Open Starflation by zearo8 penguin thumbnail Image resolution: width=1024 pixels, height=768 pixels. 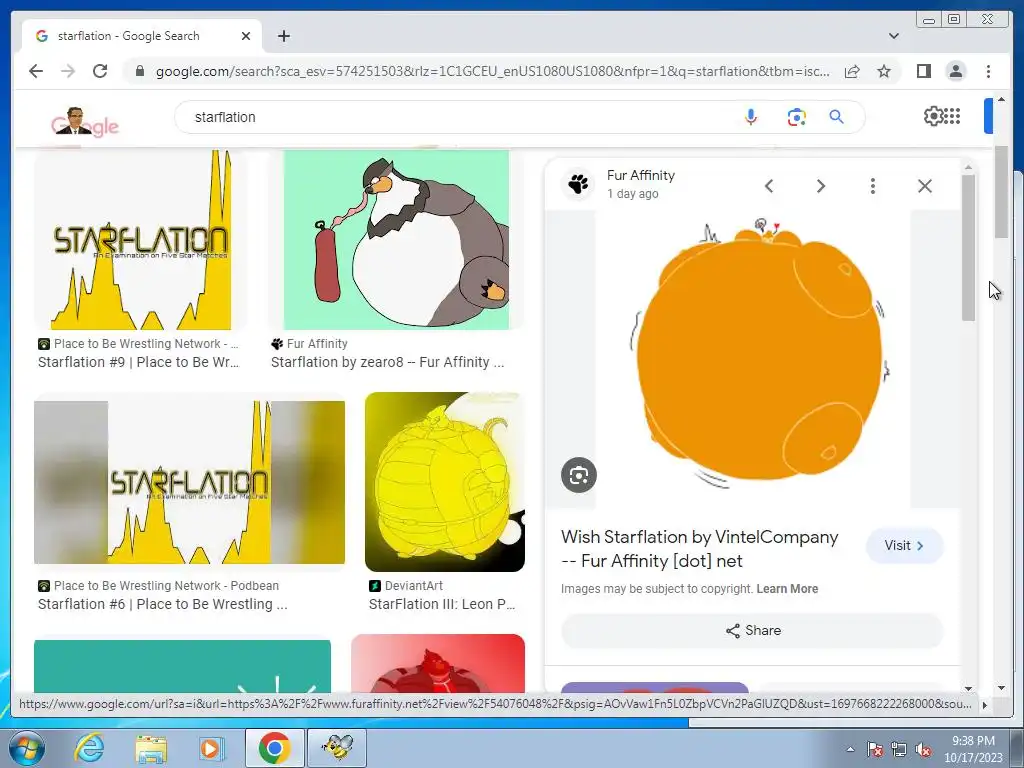tap(396, 240)
